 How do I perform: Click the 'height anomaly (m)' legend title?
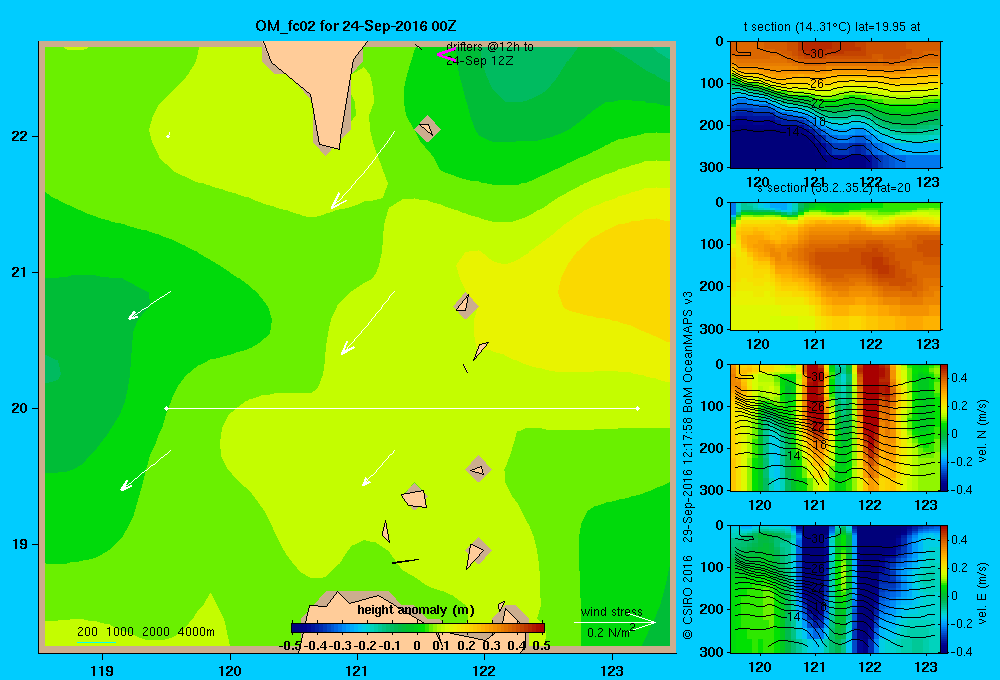(x=416, y=610)
